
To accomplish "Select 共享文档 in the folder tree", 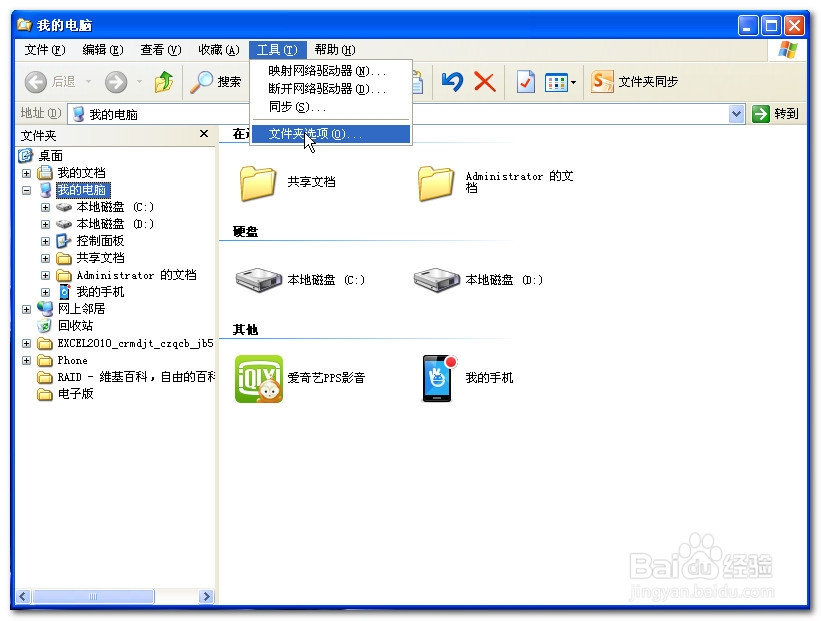I will tap(100, 258).
